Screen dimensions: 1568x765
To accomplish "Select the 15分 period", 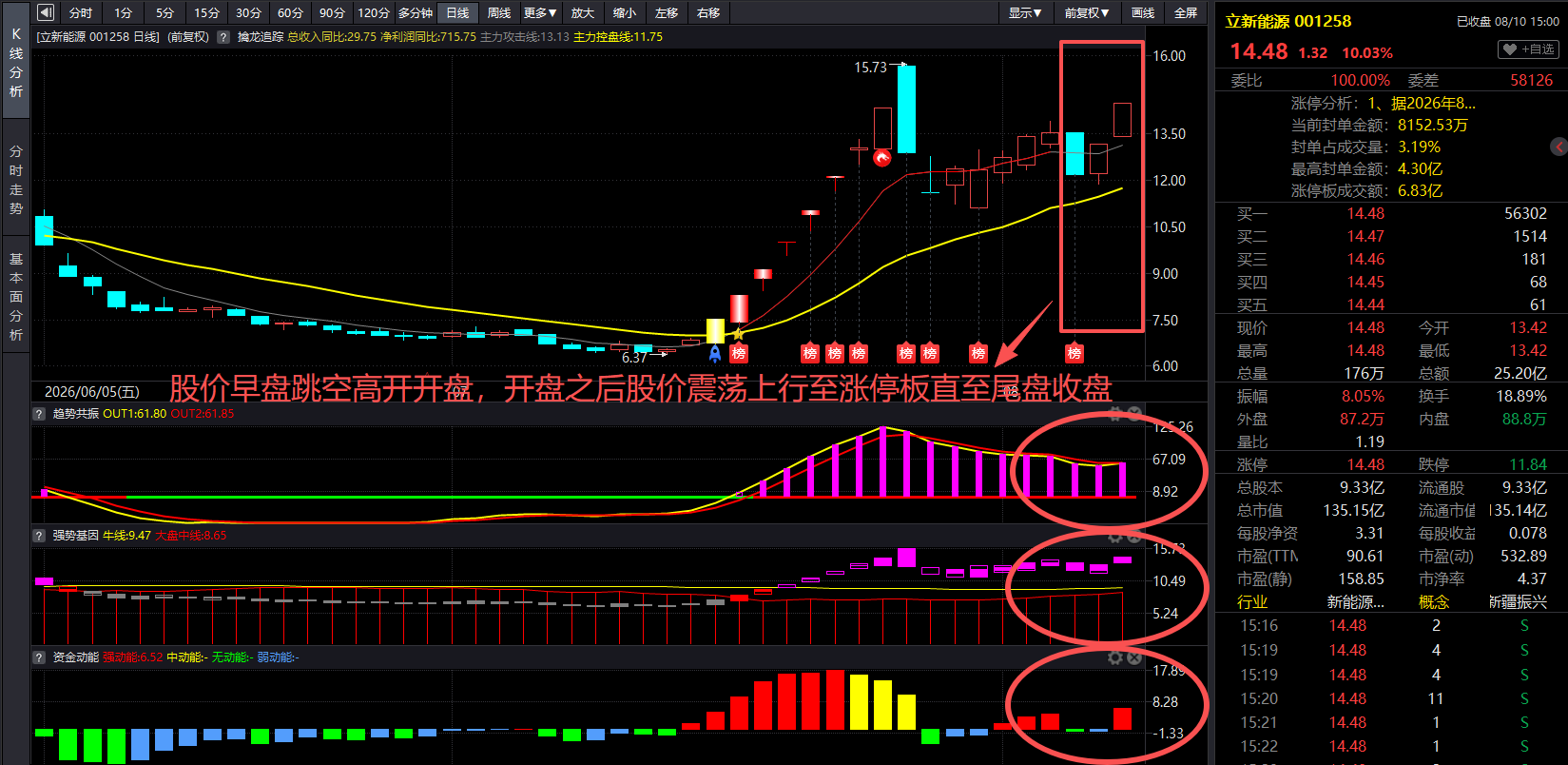I will coord(207,12).
